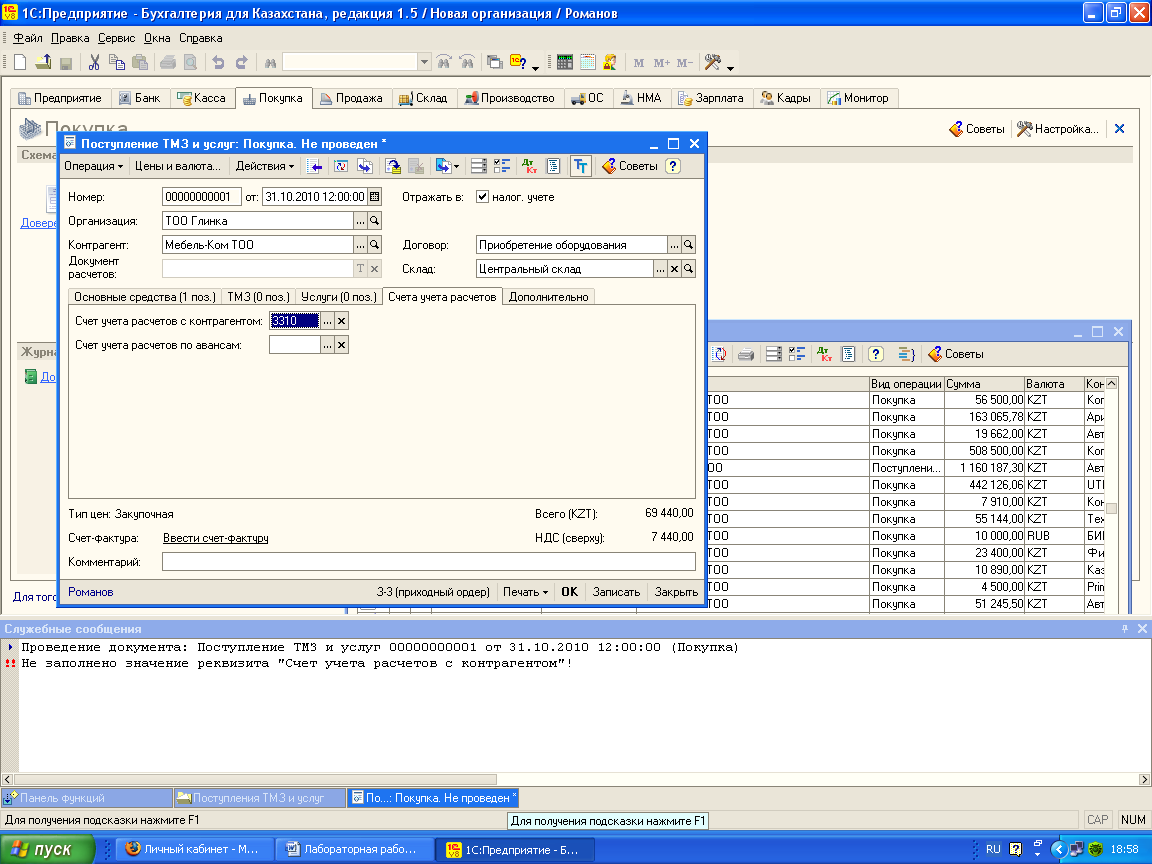The image size is (1152, 864).
Task: Open the Файл menu
Action: click(28, 38)
